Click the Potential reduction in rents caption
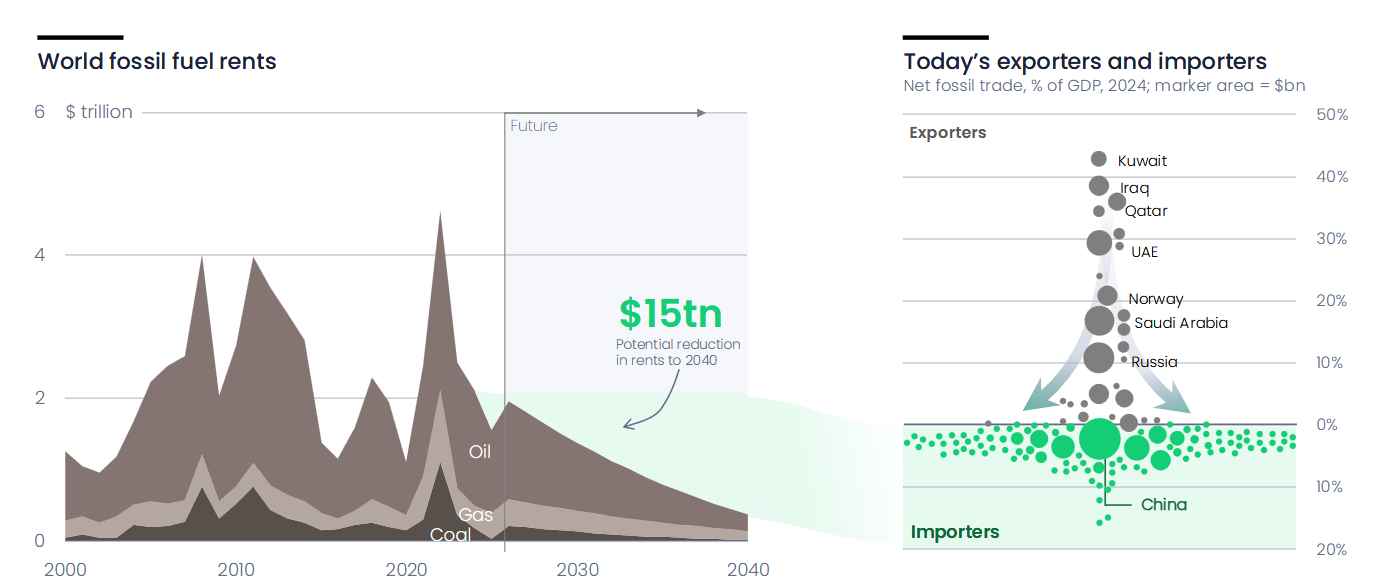Image resolution: width=1385 pixels, height=588 pixels. point(678,352)
